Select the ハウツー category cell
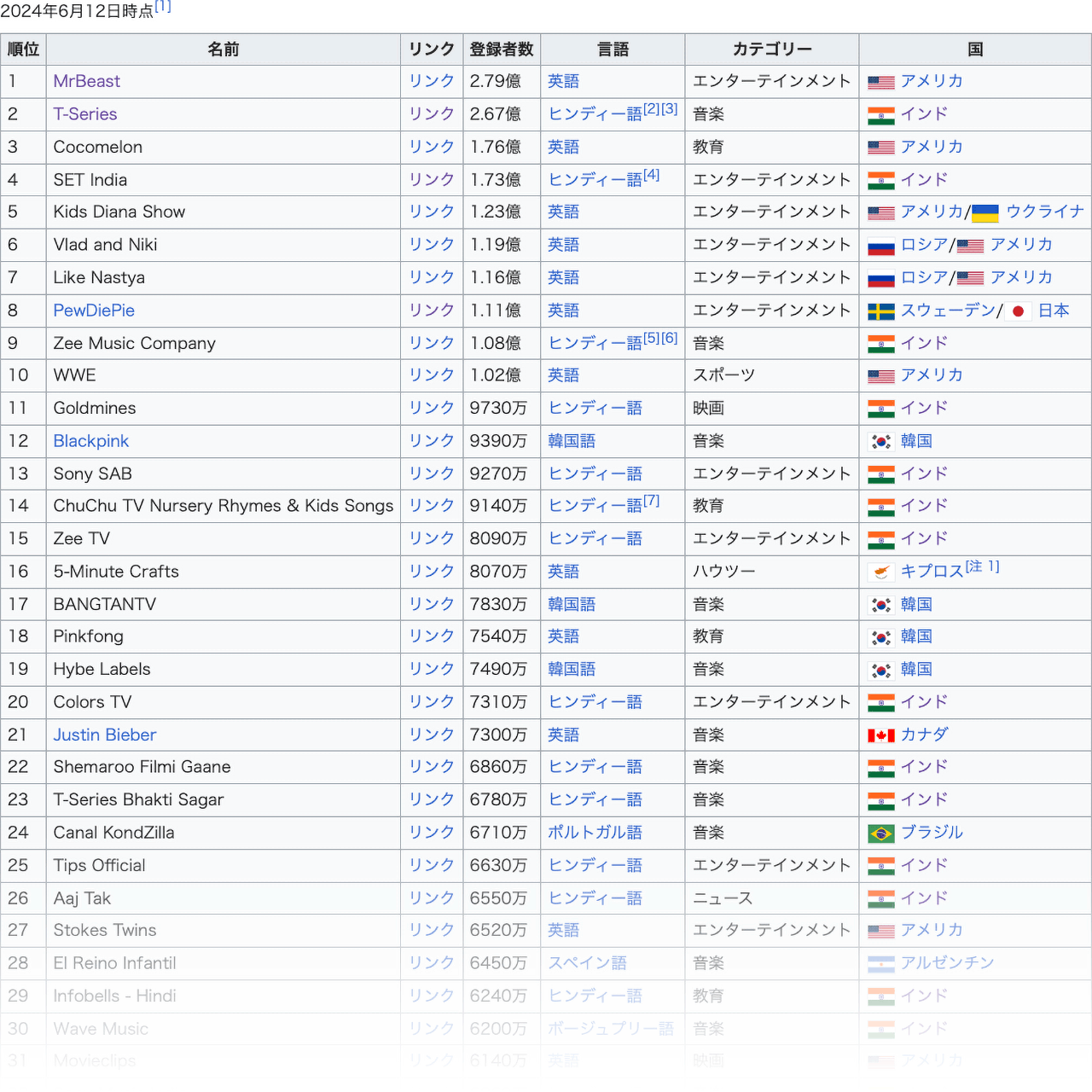The image size is (1092, 1092). click(x=772, y=572)
